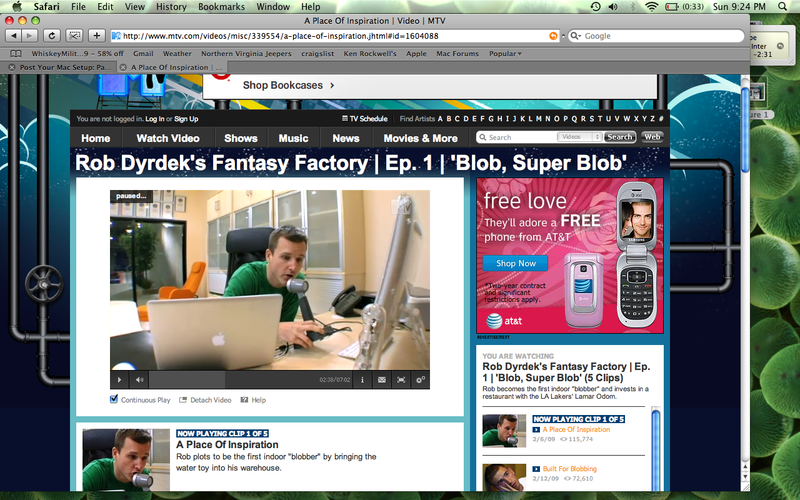This screenshot has width=800, height=500.
Task: Open the Built For Blobbing thumbnail
Action: pos(504,477)
